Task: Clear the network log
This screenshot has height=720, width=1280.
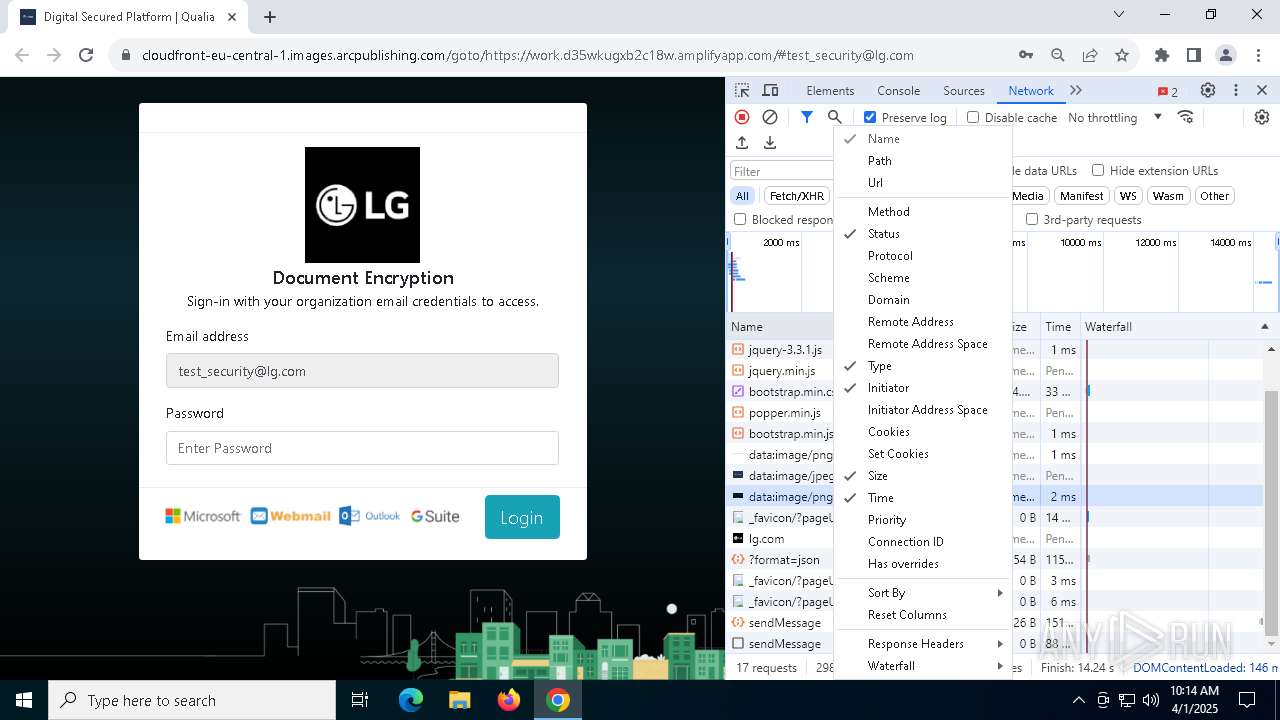Action: pos(770,117)
